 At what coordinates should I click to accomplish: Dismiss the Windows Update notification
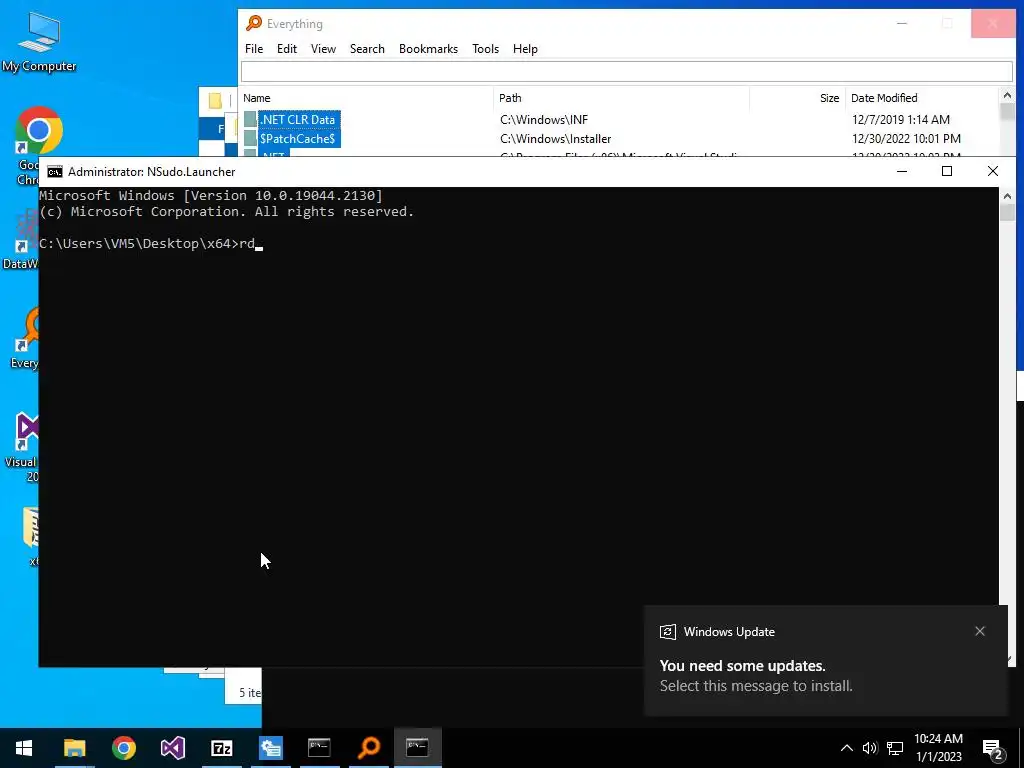coord(980,631)
